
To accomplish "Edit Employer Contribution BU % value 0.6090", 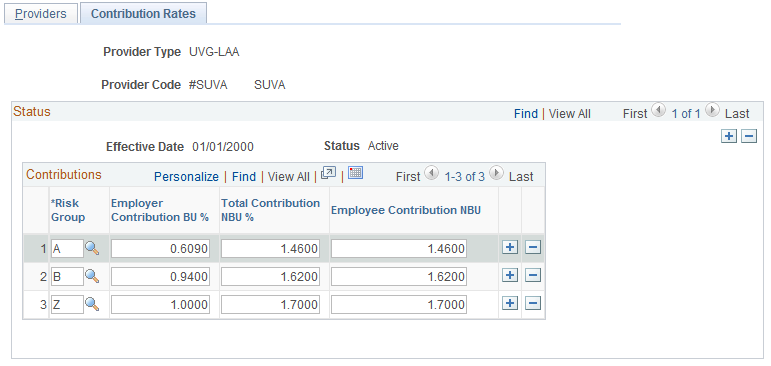I will 160,248.
